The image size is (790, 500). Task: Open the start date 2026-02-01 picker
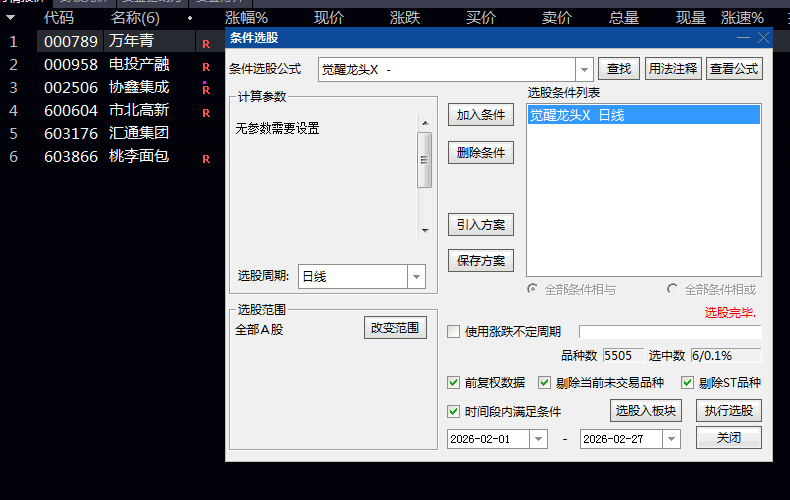[538, 439]
